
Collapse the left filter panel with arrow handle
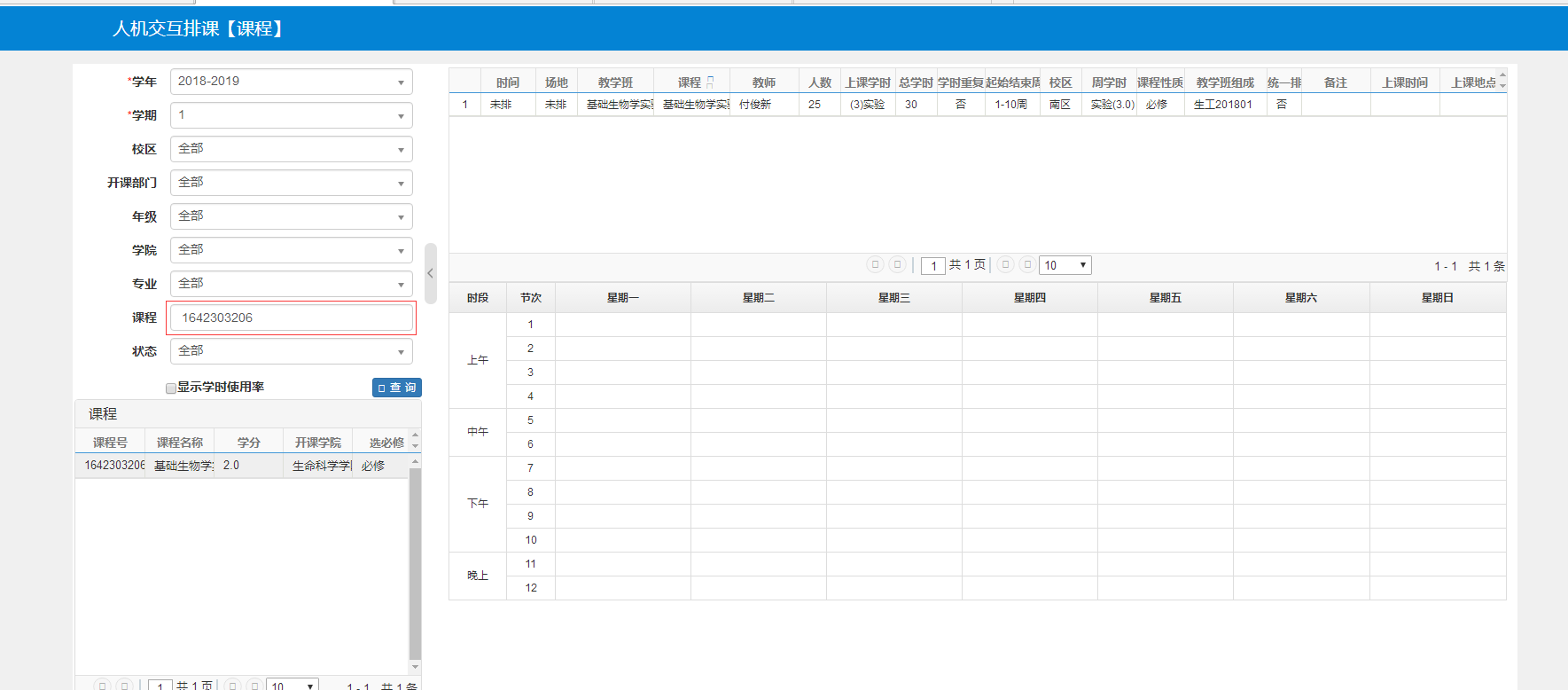[430, 273]
